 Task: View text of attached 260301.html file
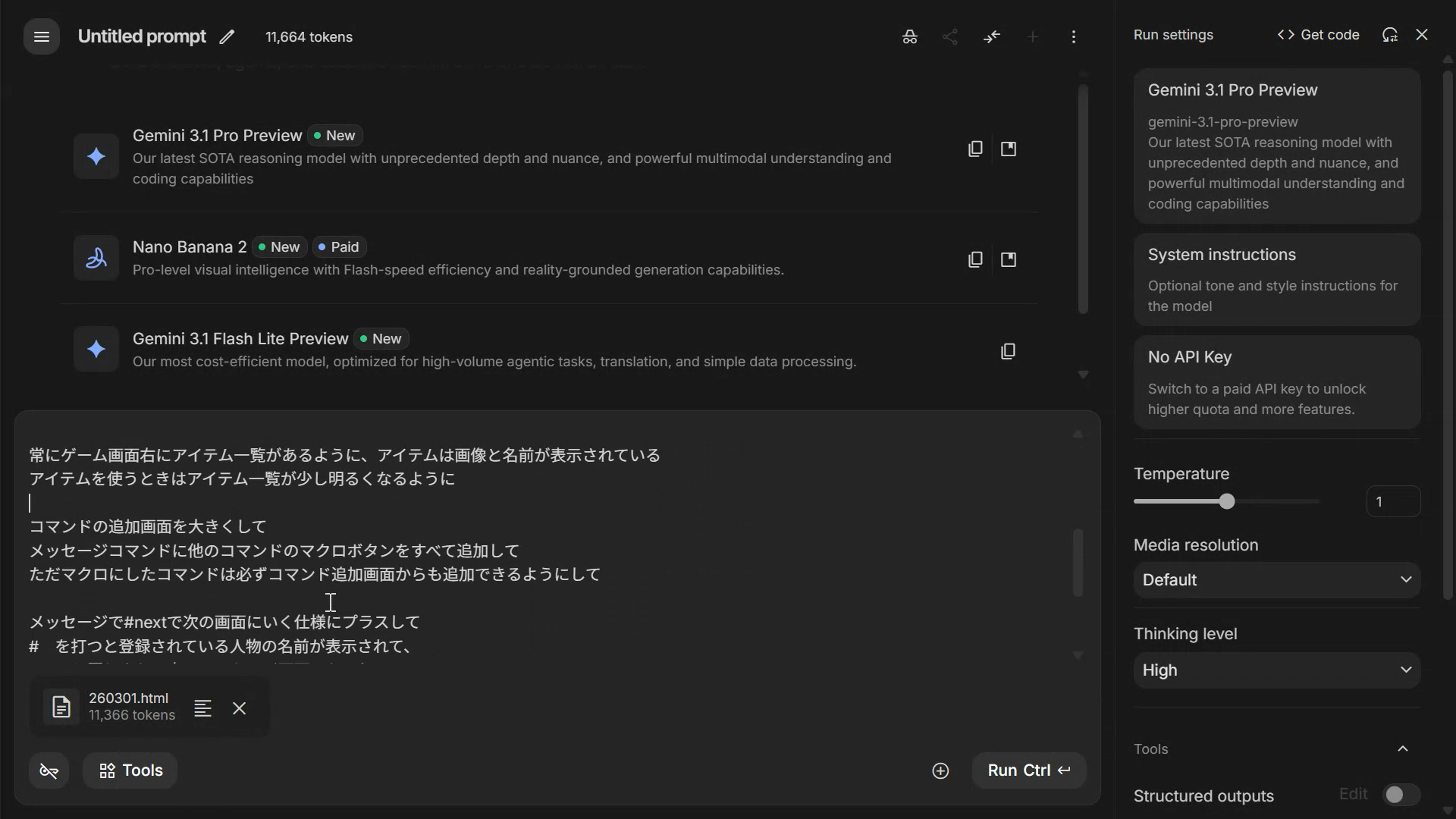pos(202,708)
